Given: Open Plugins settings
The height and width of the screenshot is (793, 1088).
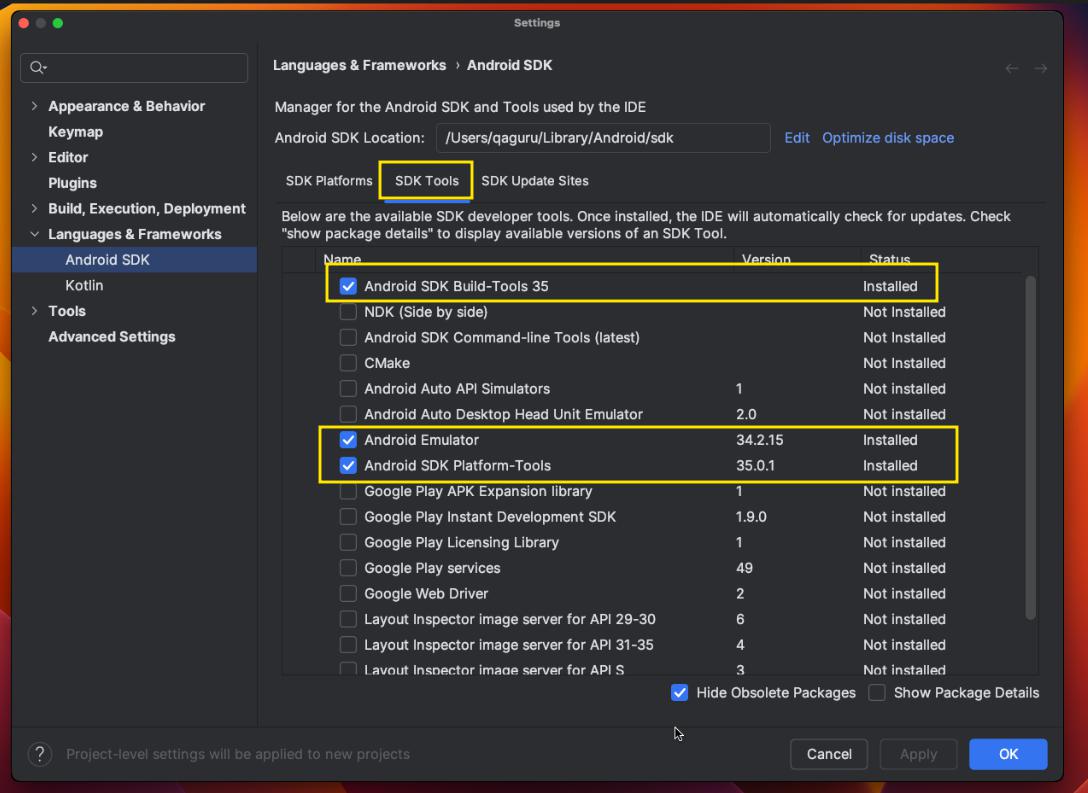Looking at the screenshot, I should [x=72, y=183].
